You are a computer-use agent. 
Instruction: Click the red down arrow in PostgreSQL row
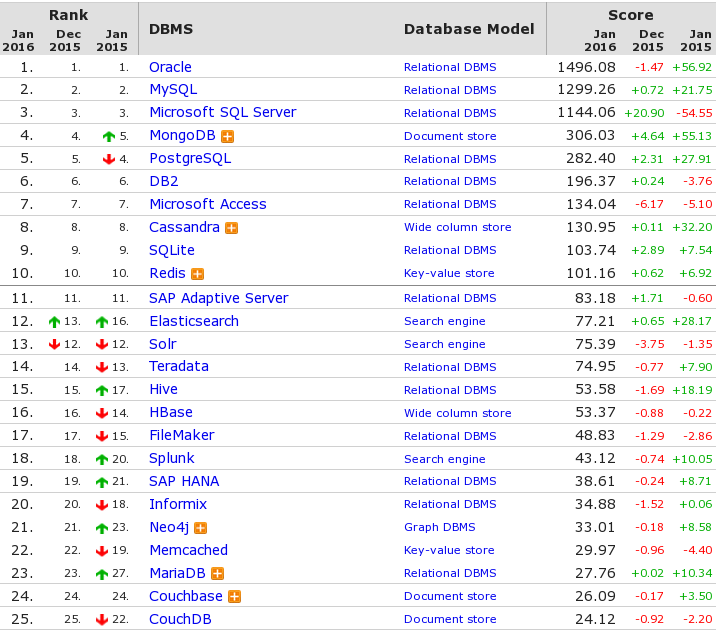pyautogui.click(x=109, y=159)
